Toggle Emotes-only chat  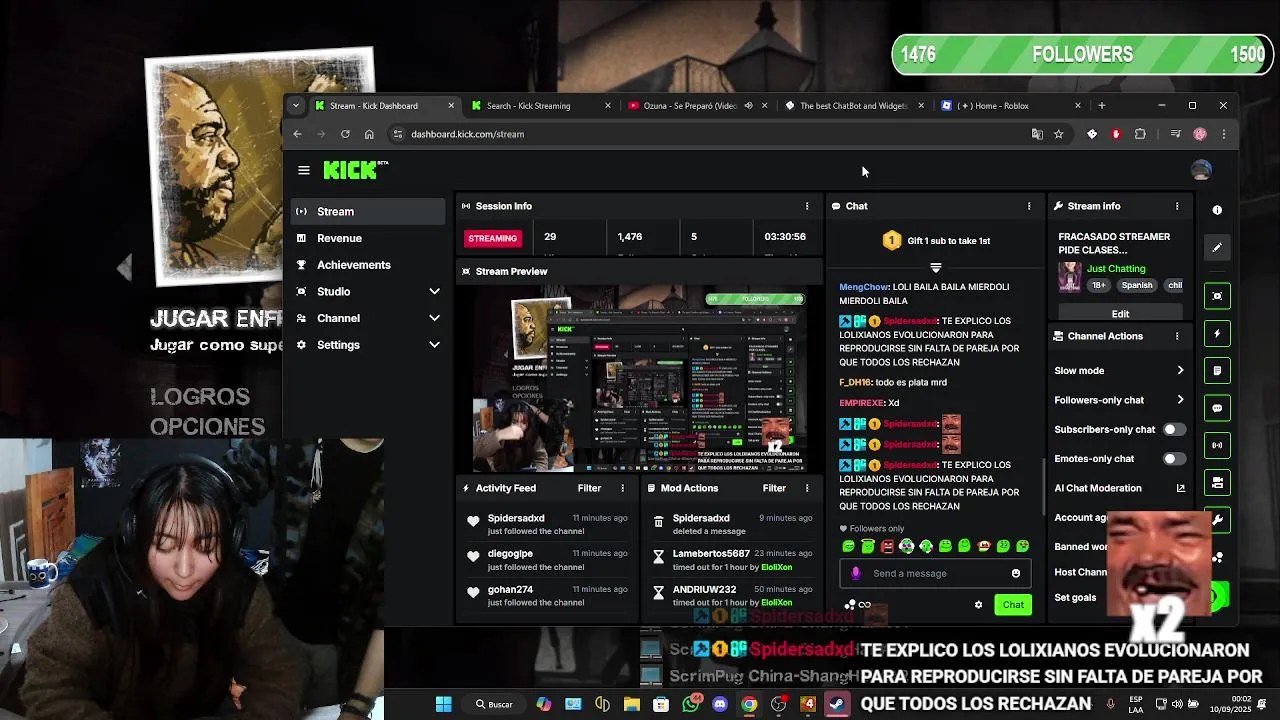(x=1174, y=459)
